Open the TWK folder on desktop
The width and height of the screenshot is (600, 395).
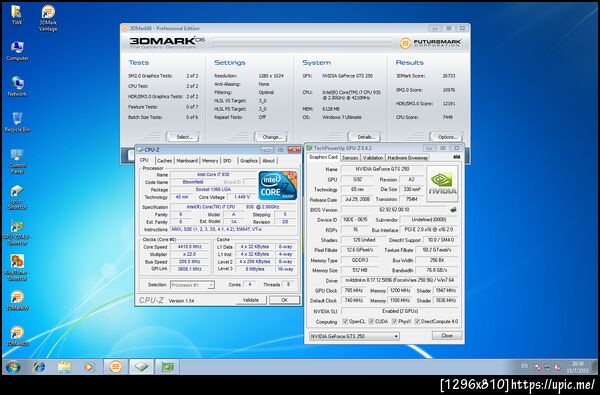16,15
